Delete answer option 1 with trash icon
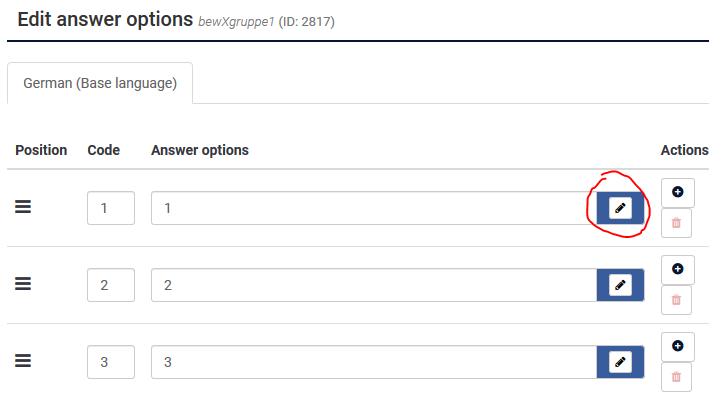 pyautogui.click(x=676, y=223)
